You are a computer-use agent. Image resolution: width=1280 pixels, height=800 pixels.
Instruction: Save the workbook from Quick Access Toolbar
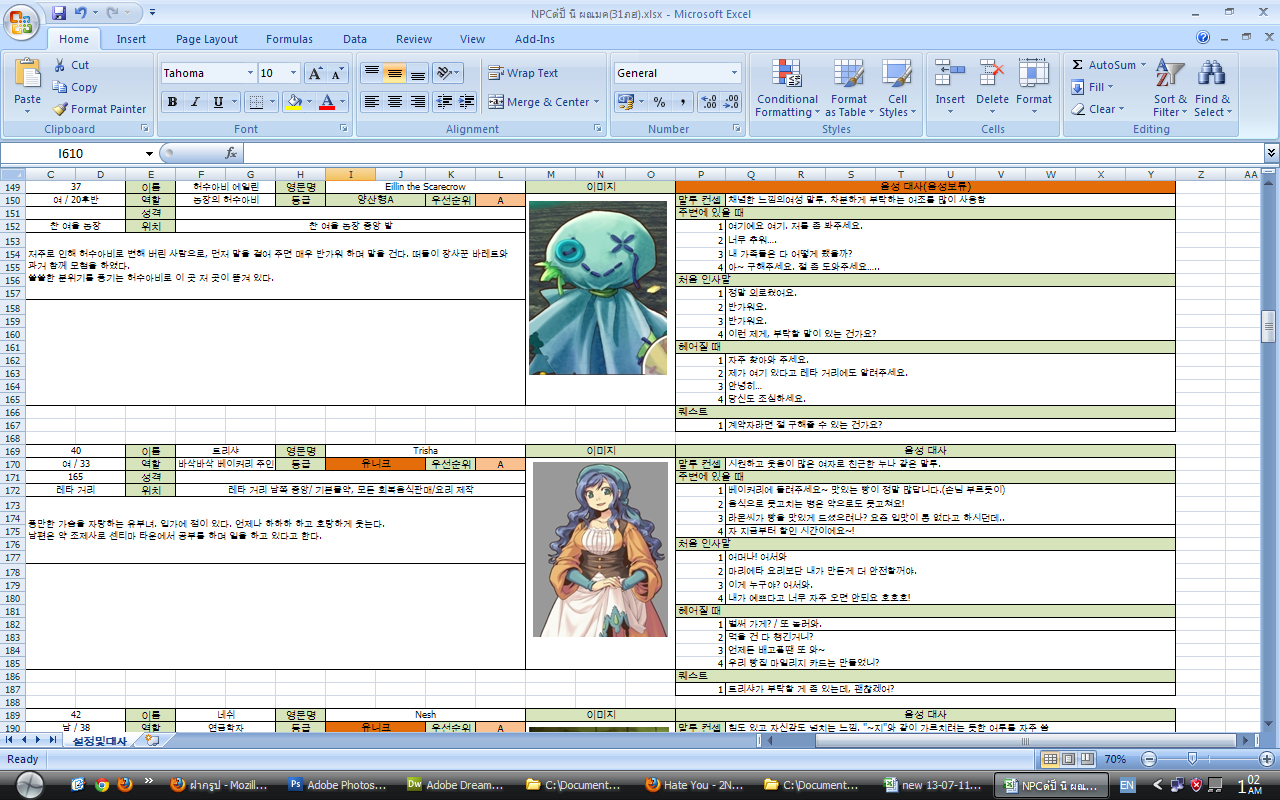tap(59, 13)
